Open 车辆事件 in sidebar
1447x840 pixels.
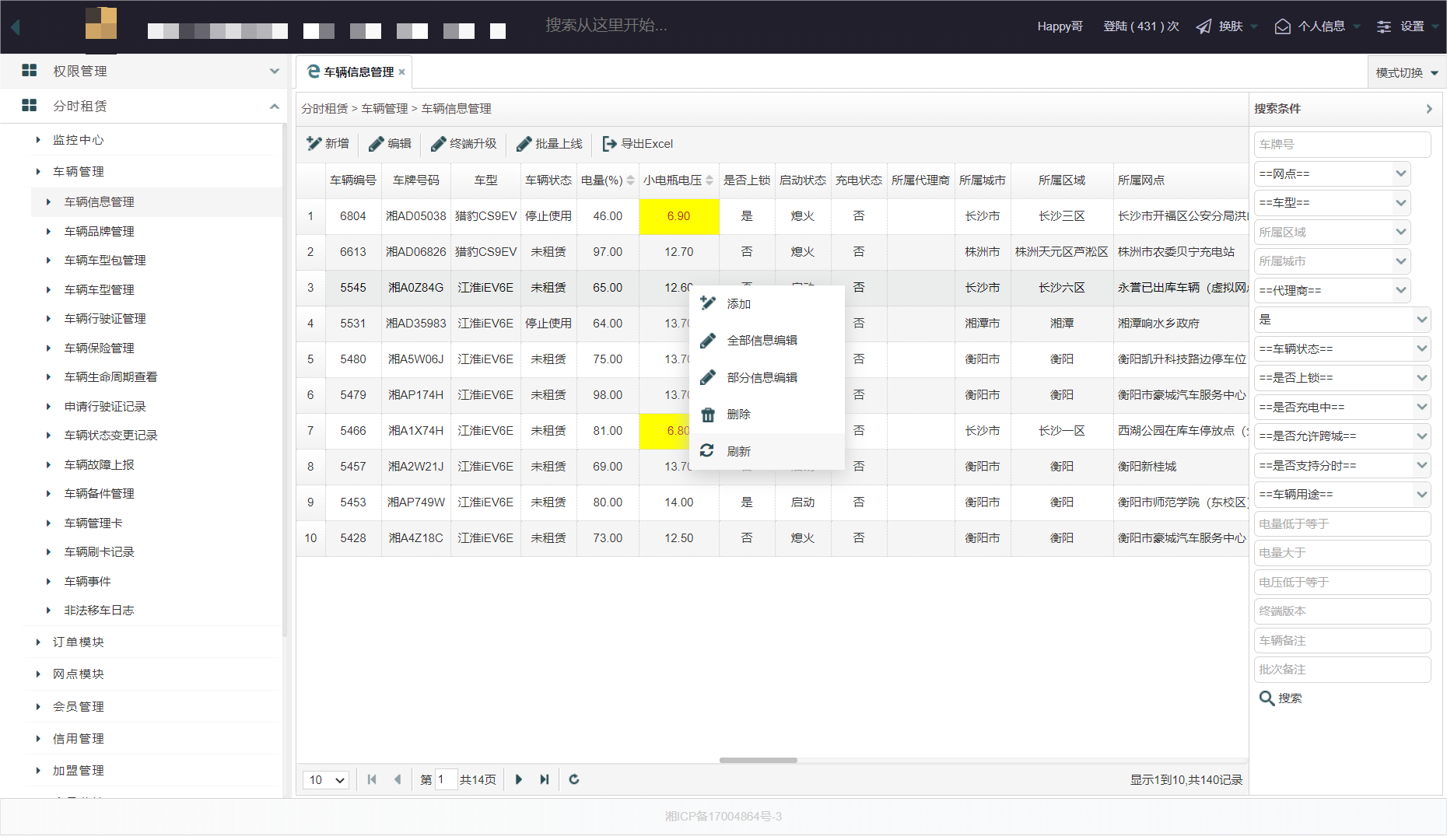pos(88,582)
